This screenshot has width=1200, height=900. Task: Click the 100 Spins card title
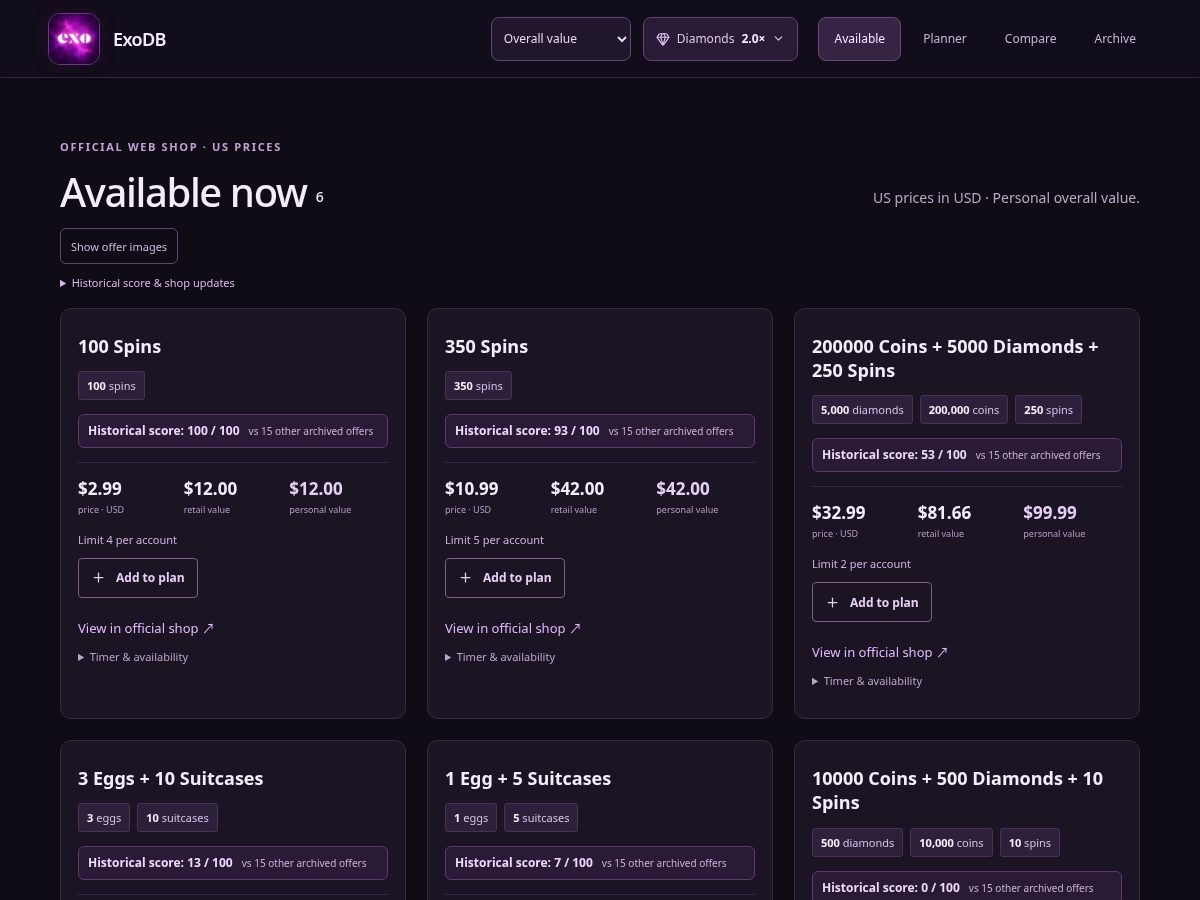[x=120, y=347]
